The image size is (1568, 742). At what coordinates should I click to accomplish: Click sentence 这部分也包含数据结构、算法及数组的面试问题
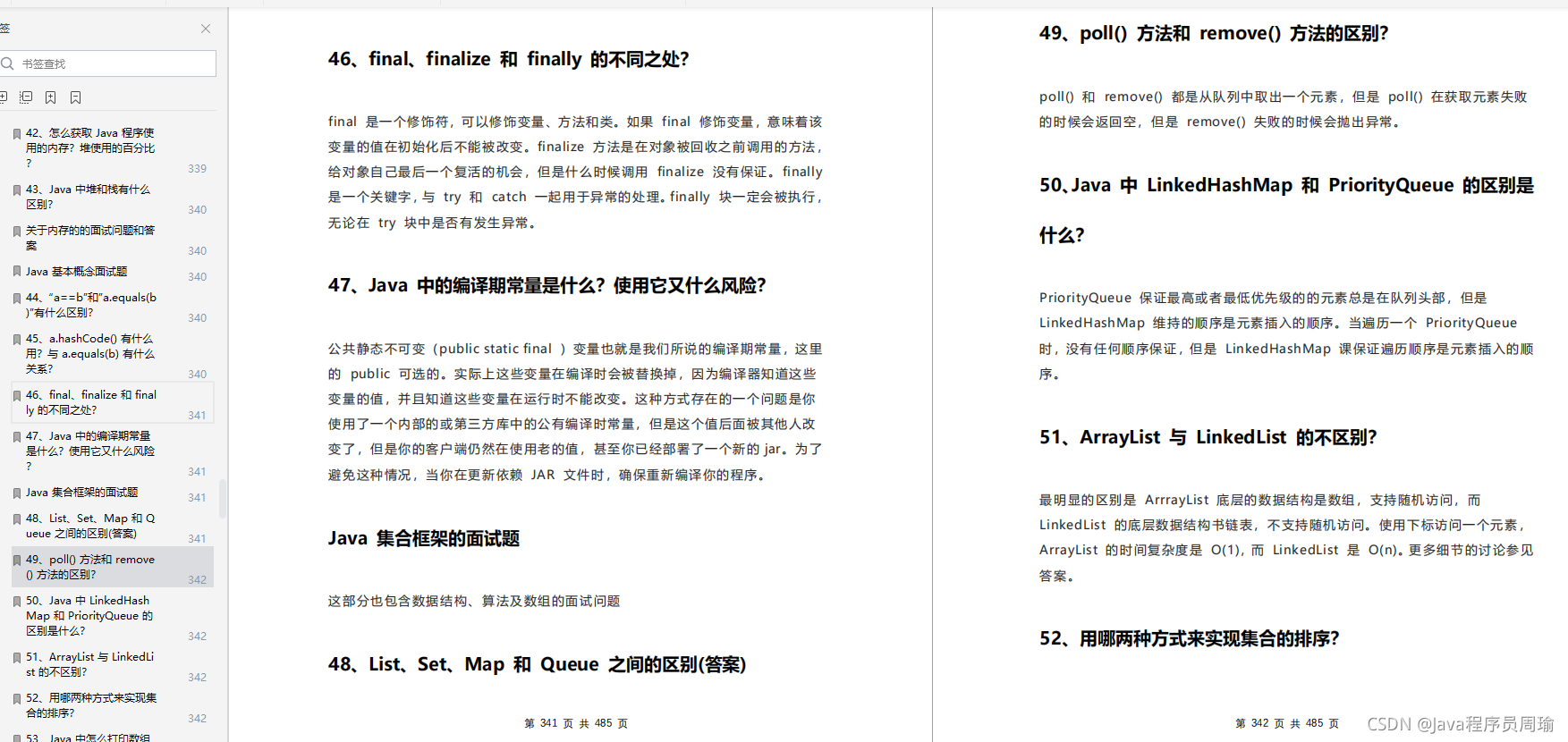(474, 601)
